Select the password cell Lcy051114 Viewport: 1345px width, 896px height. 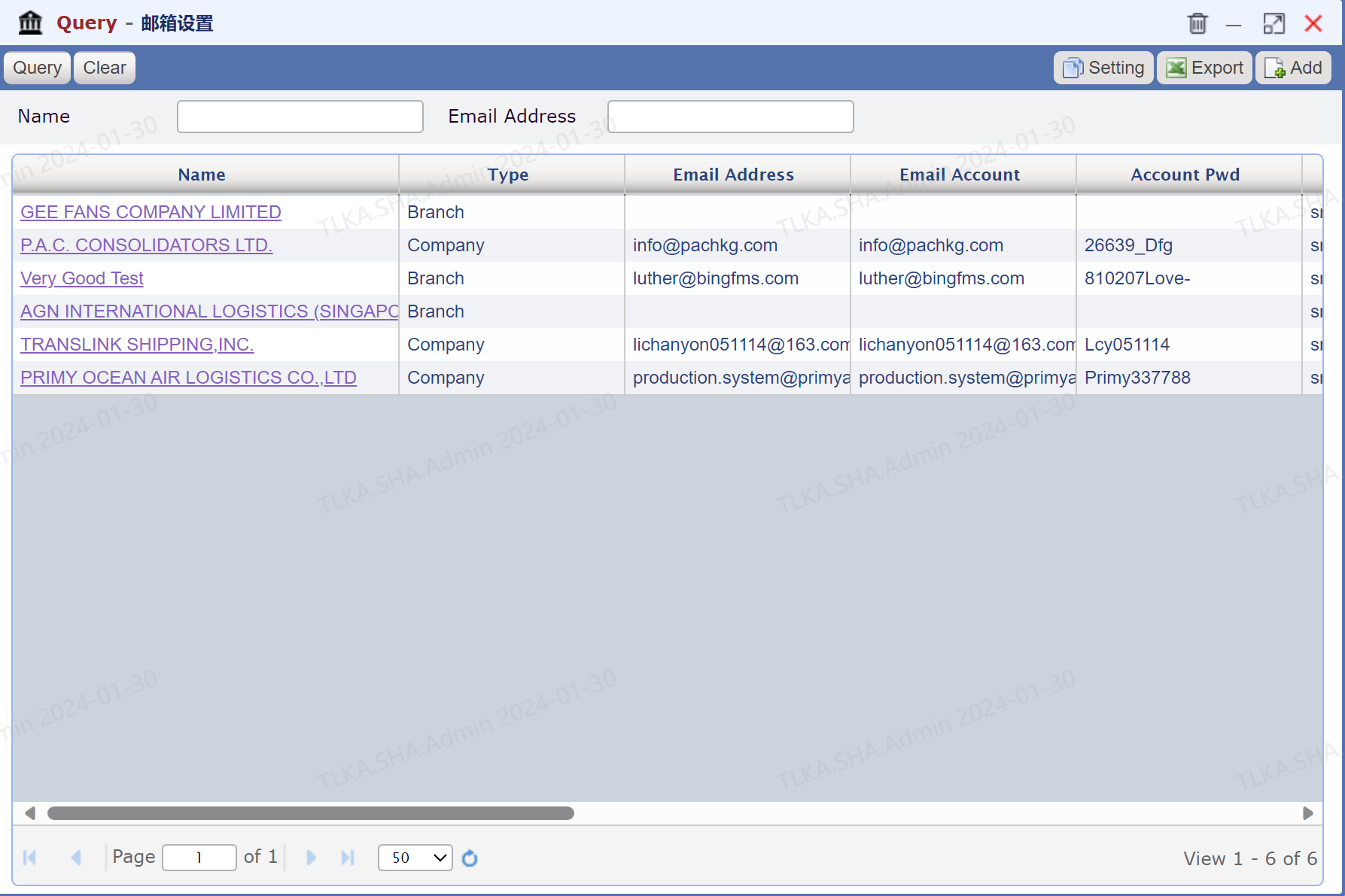tap(1189, 345)
